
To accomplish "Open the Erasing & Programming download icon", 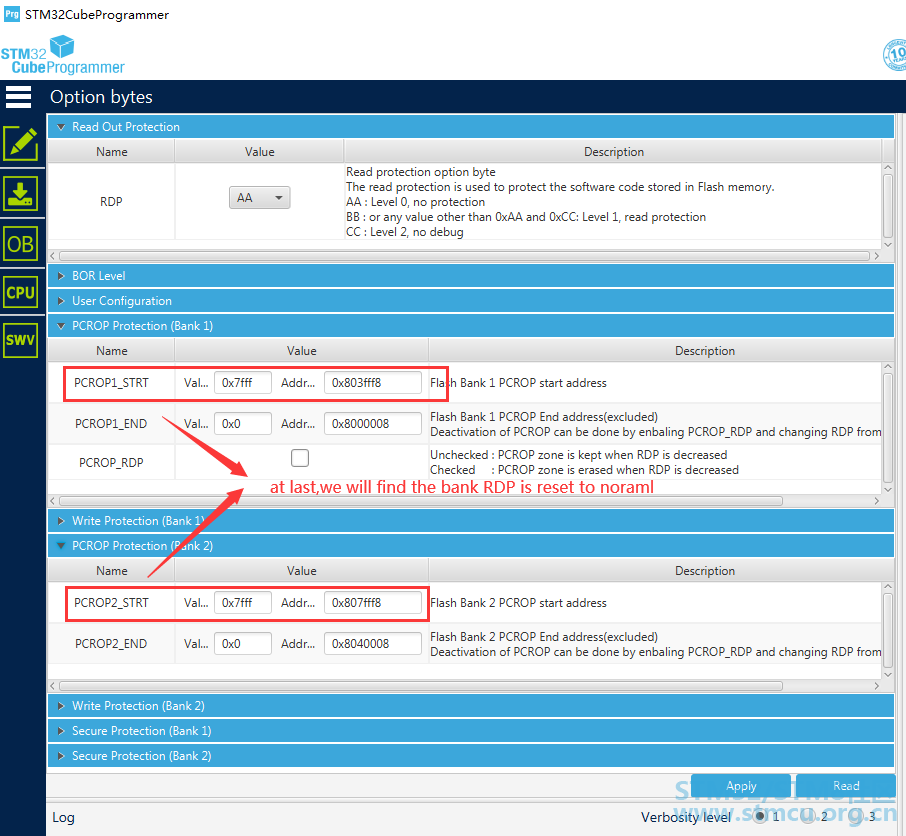I will click(x=21, y=193).
